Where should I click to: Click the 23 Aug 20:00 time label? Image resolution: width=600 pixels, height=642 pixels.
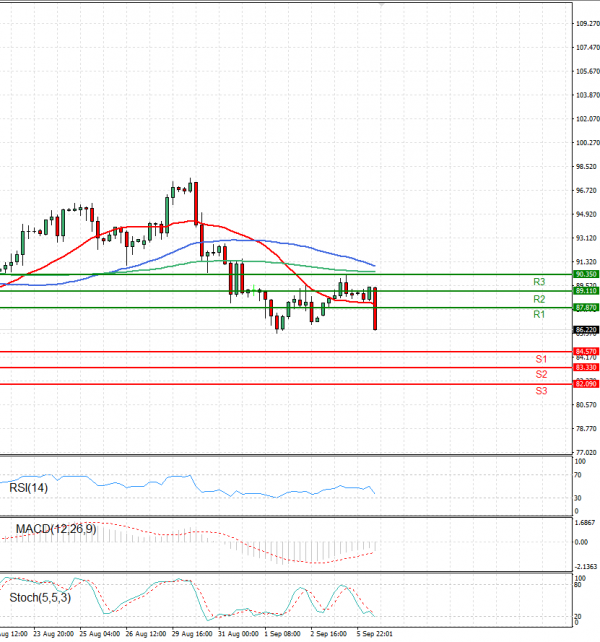click(x=54, y=634)
